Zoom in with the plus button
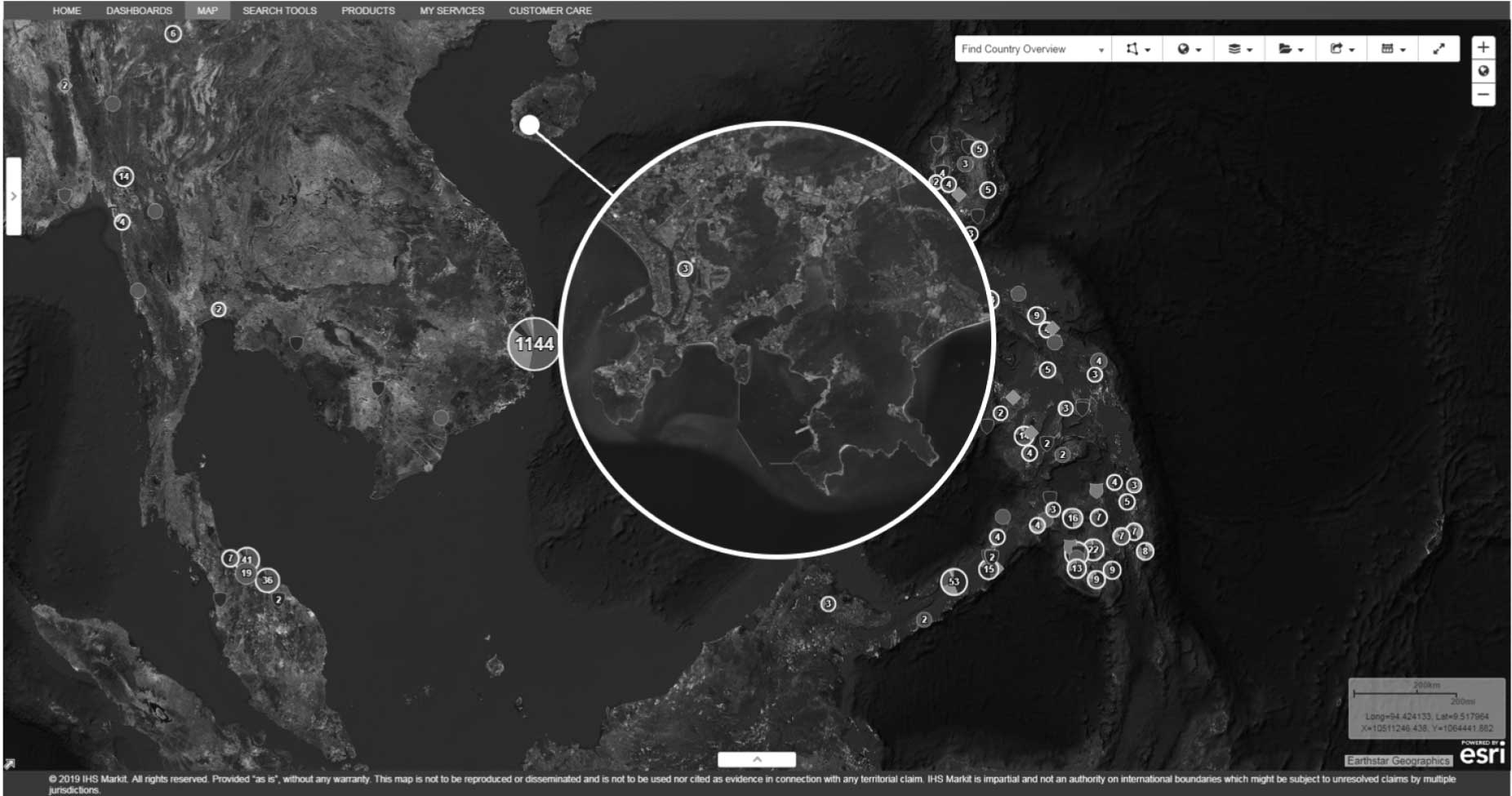The height and width of the screenshot is (796, 1512). 1483,47
